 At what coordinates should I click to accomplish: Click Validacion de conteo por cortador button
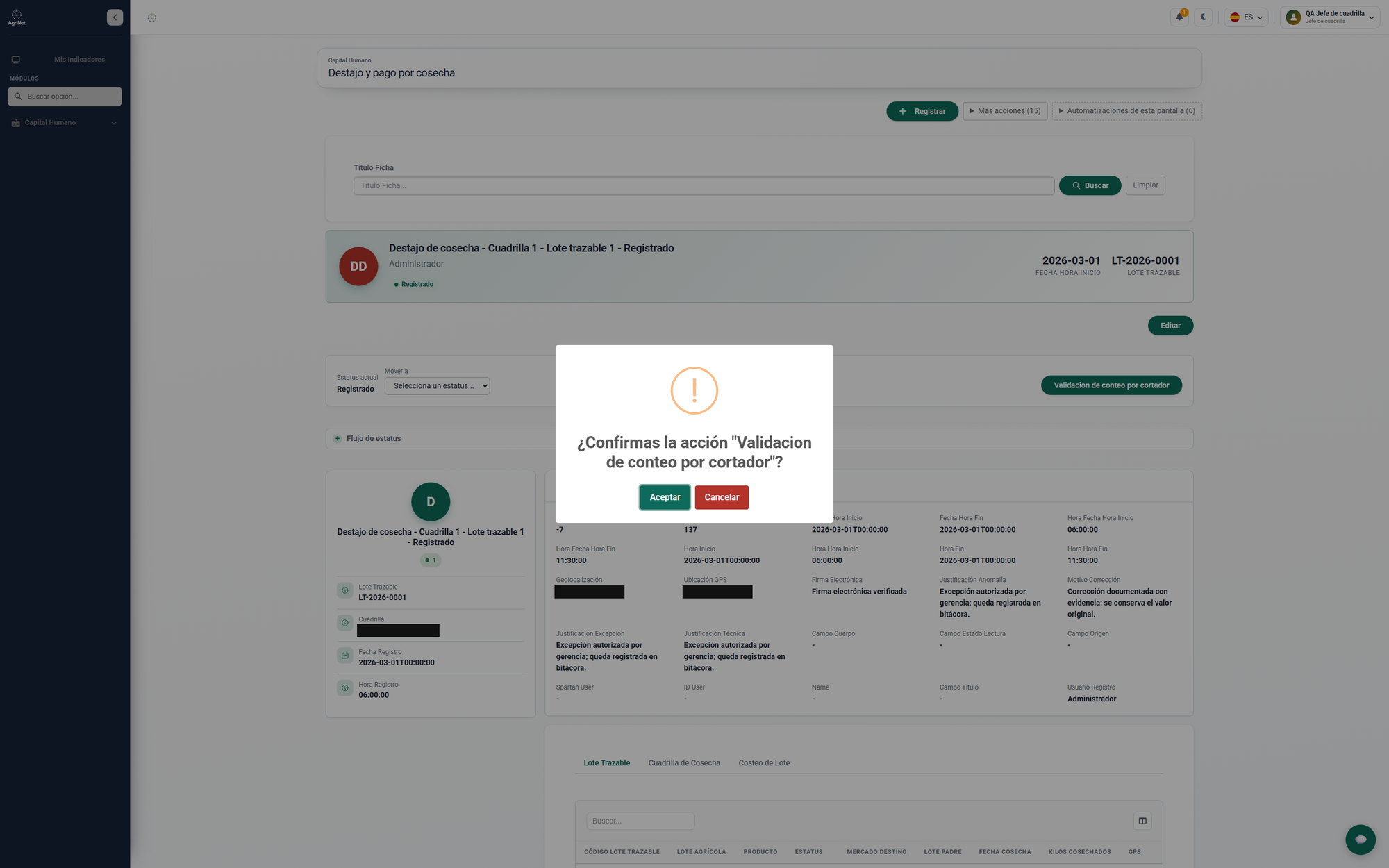[x=1111, y=385]
